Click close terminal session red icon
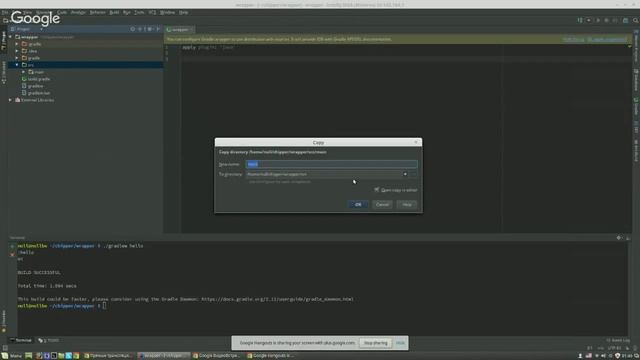This screenshot has height=360, width=640. pyautogui.click(x=12, y=254)
